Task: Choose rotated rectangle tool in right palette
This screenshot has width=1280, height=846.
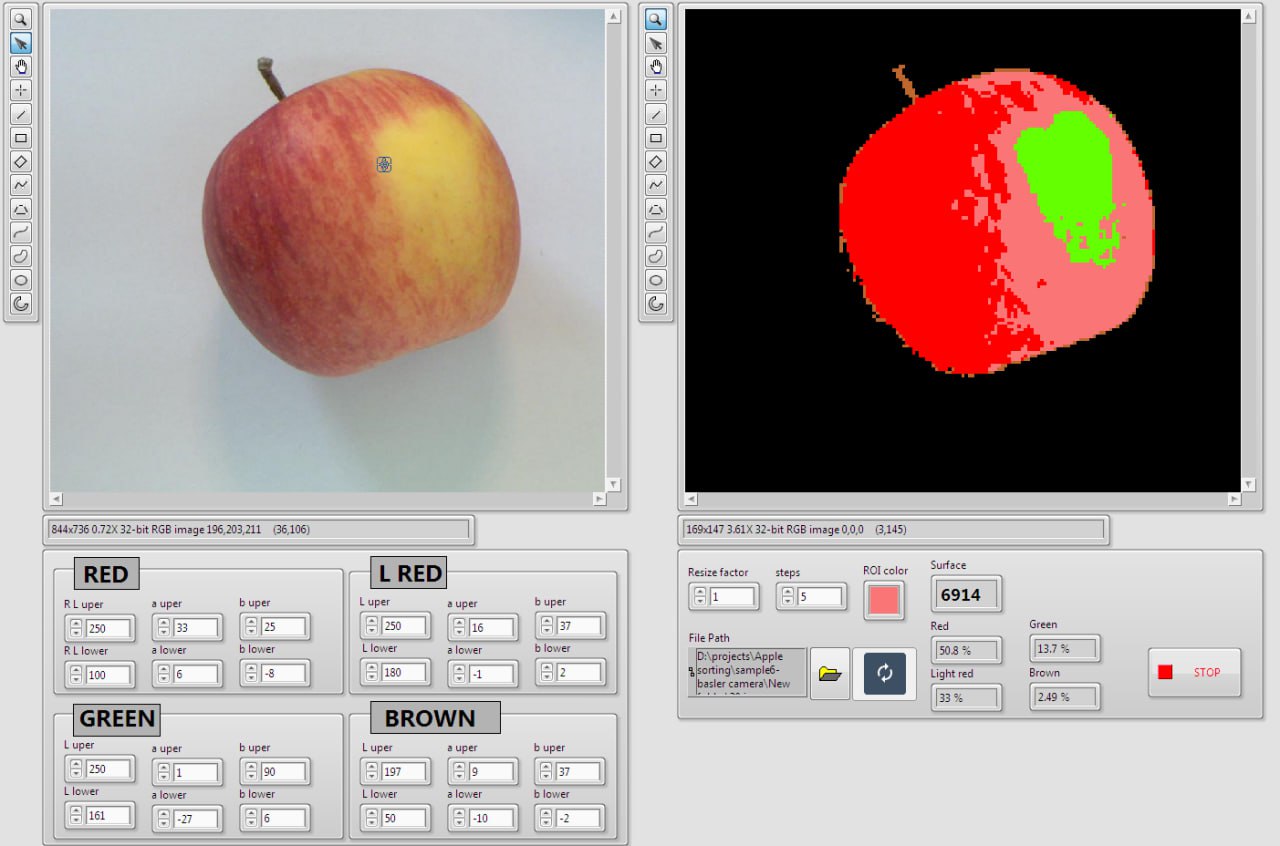Action: point(656,161)
